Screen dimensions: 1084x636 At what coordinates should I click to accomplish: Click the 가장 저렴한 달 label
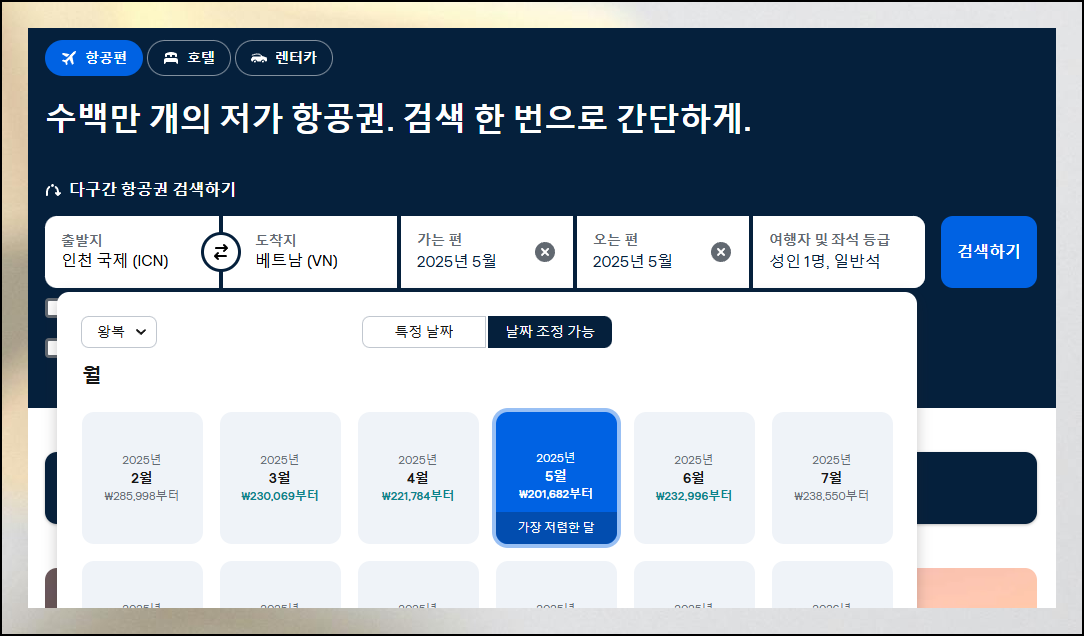click(x=556, y=527)
